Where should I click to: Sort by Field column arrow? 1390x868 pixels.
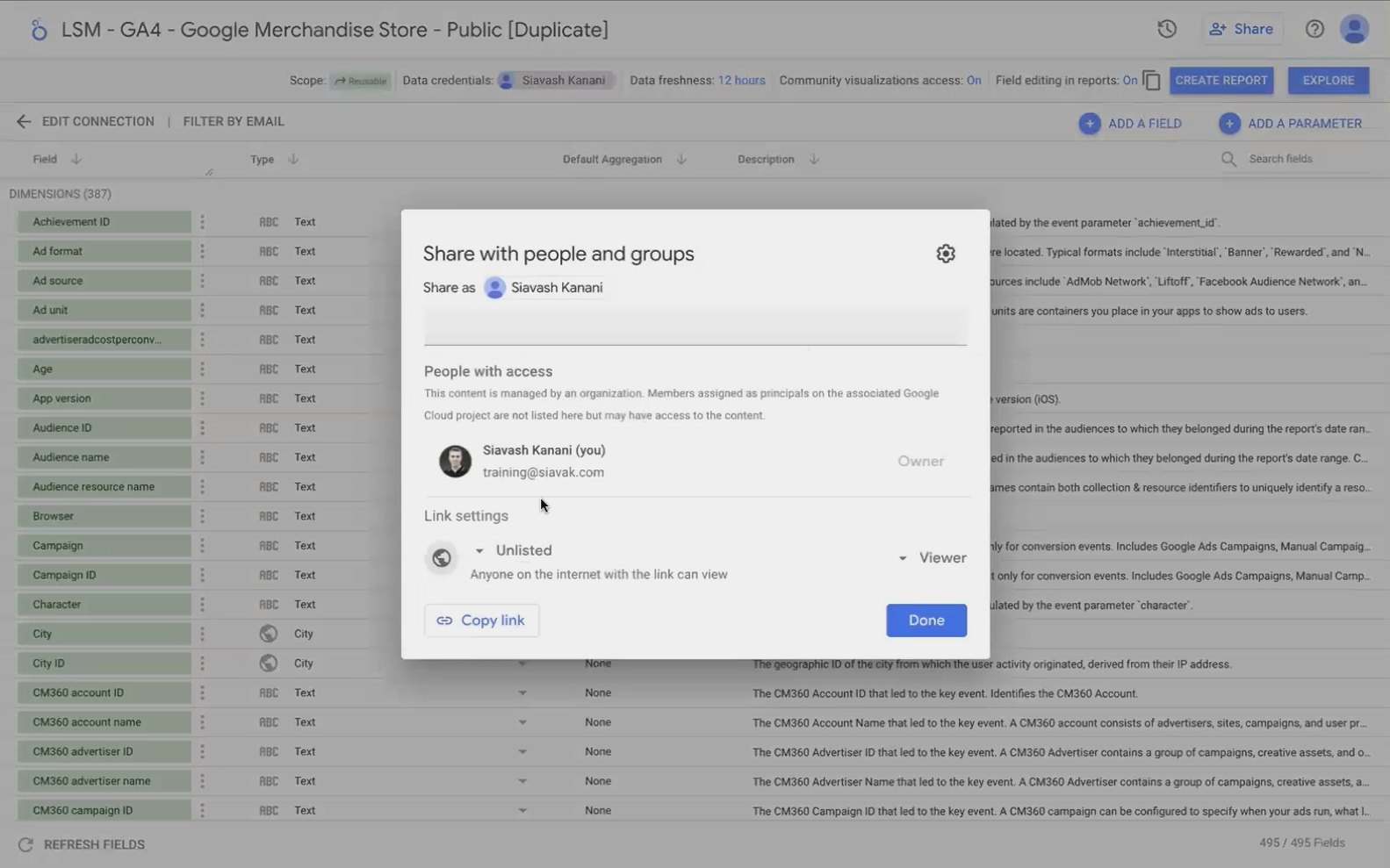click(76, 159)
